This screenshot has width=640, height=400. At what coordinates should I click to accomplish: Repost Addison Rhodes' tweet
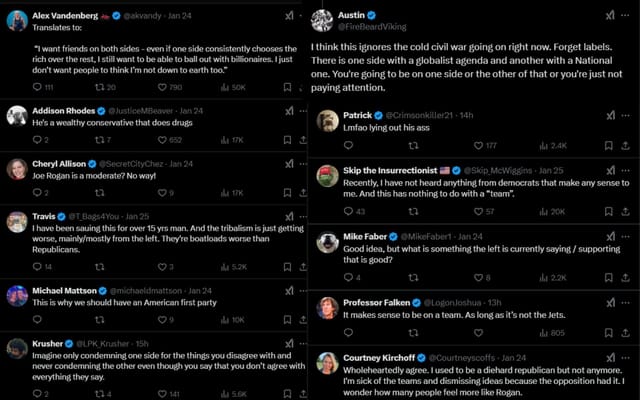pos(98,140)
